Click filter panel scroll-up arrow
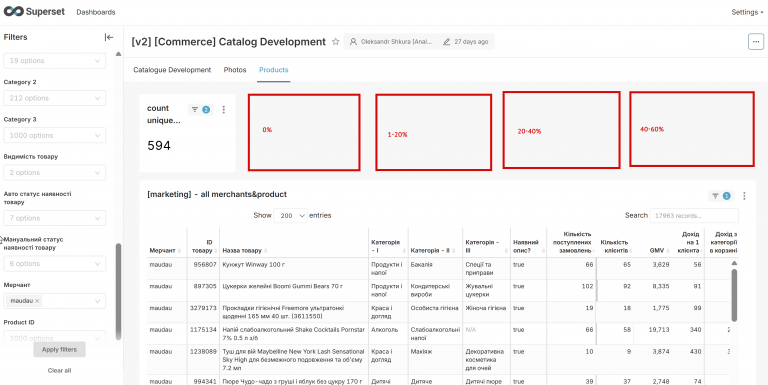 coord(118,54)
